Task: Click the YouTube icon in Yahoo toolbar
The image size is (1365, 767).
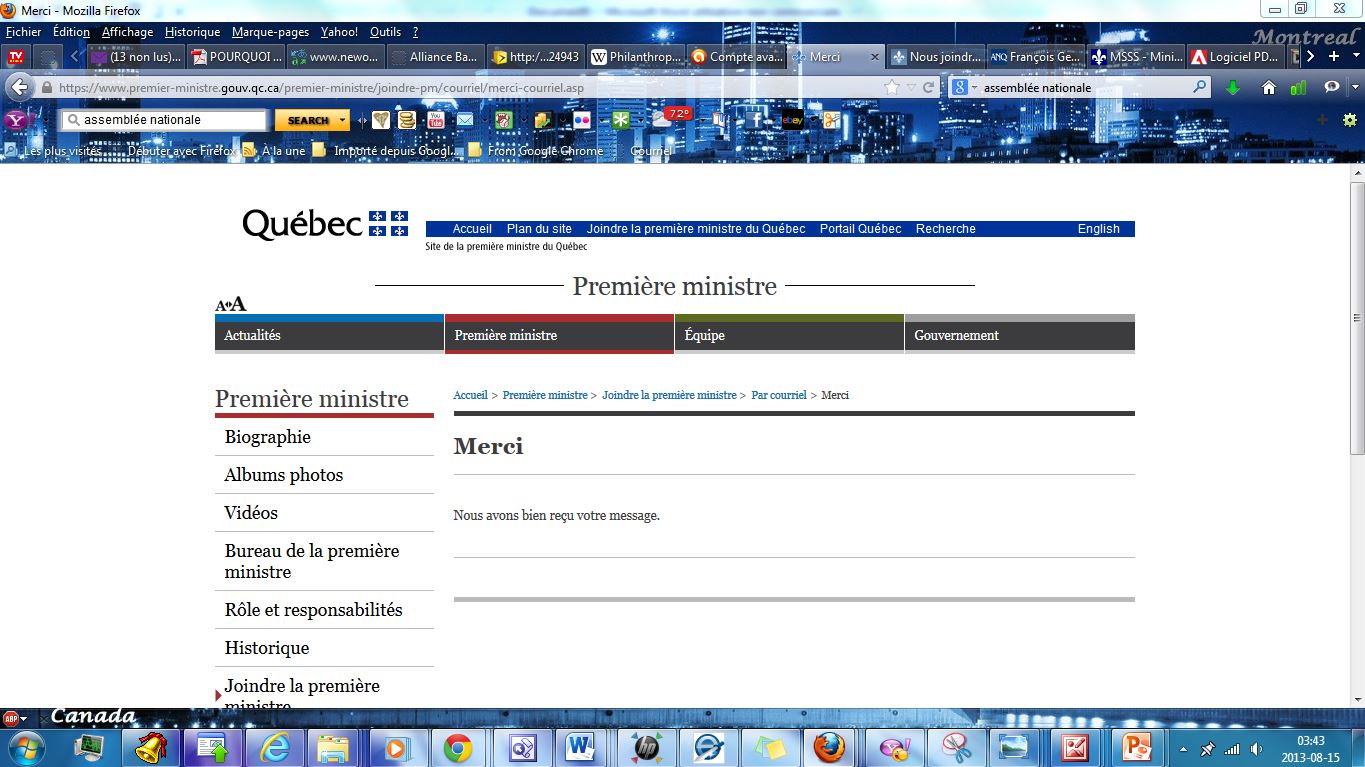Action: [436, 120]
